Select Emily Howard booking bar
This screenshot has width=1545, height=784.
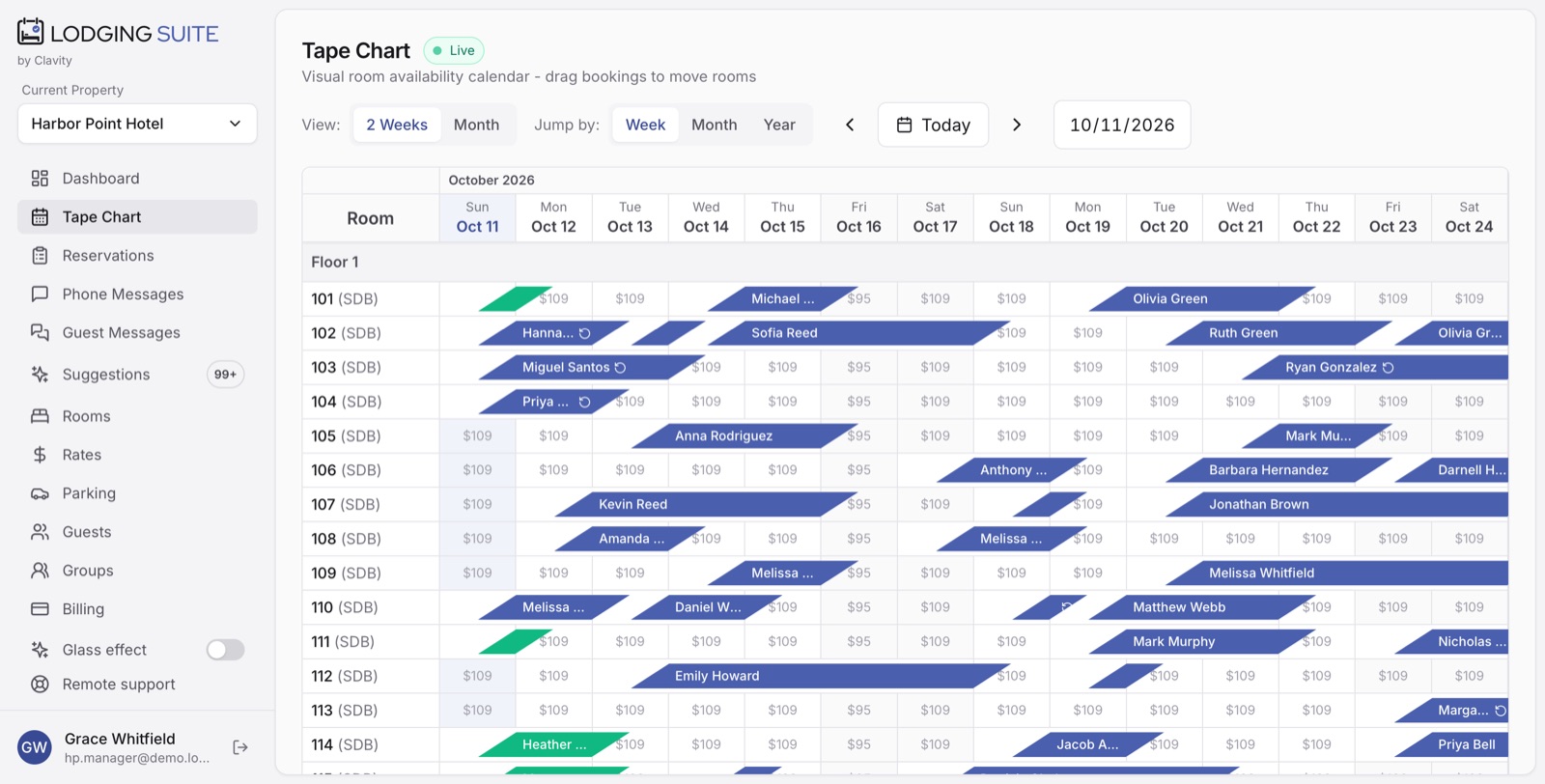(821, 676)
